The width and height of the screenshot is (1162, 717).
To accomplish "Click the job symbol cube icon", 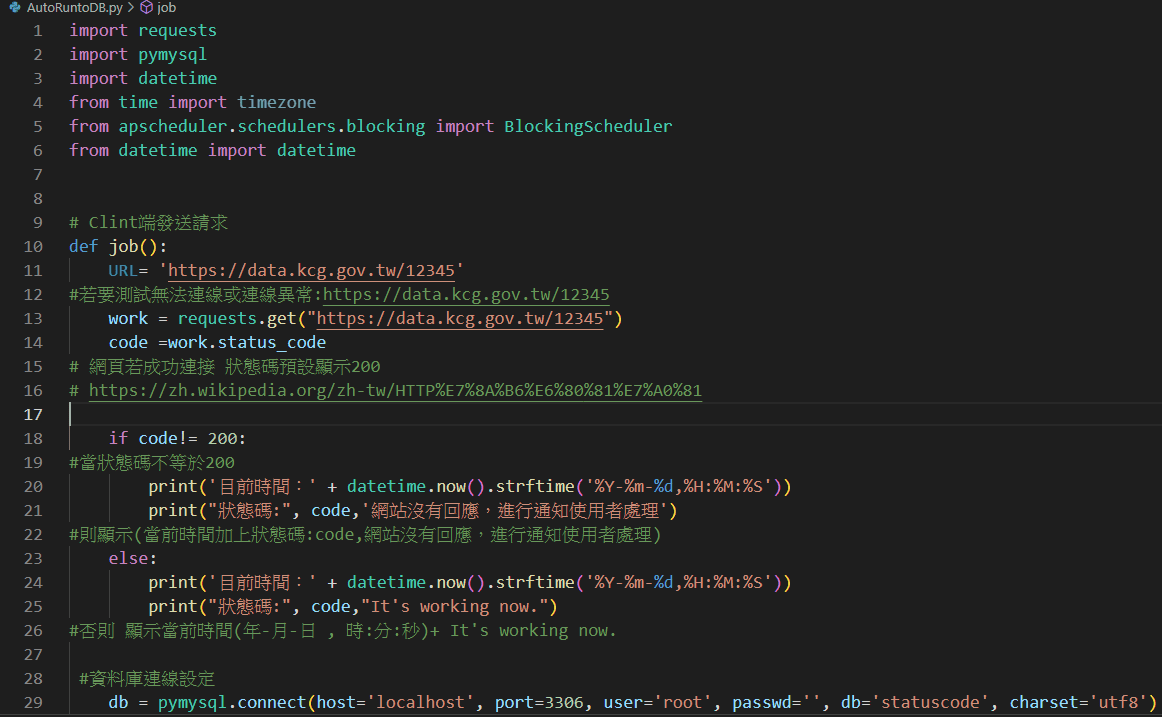I will pos(146,7).
